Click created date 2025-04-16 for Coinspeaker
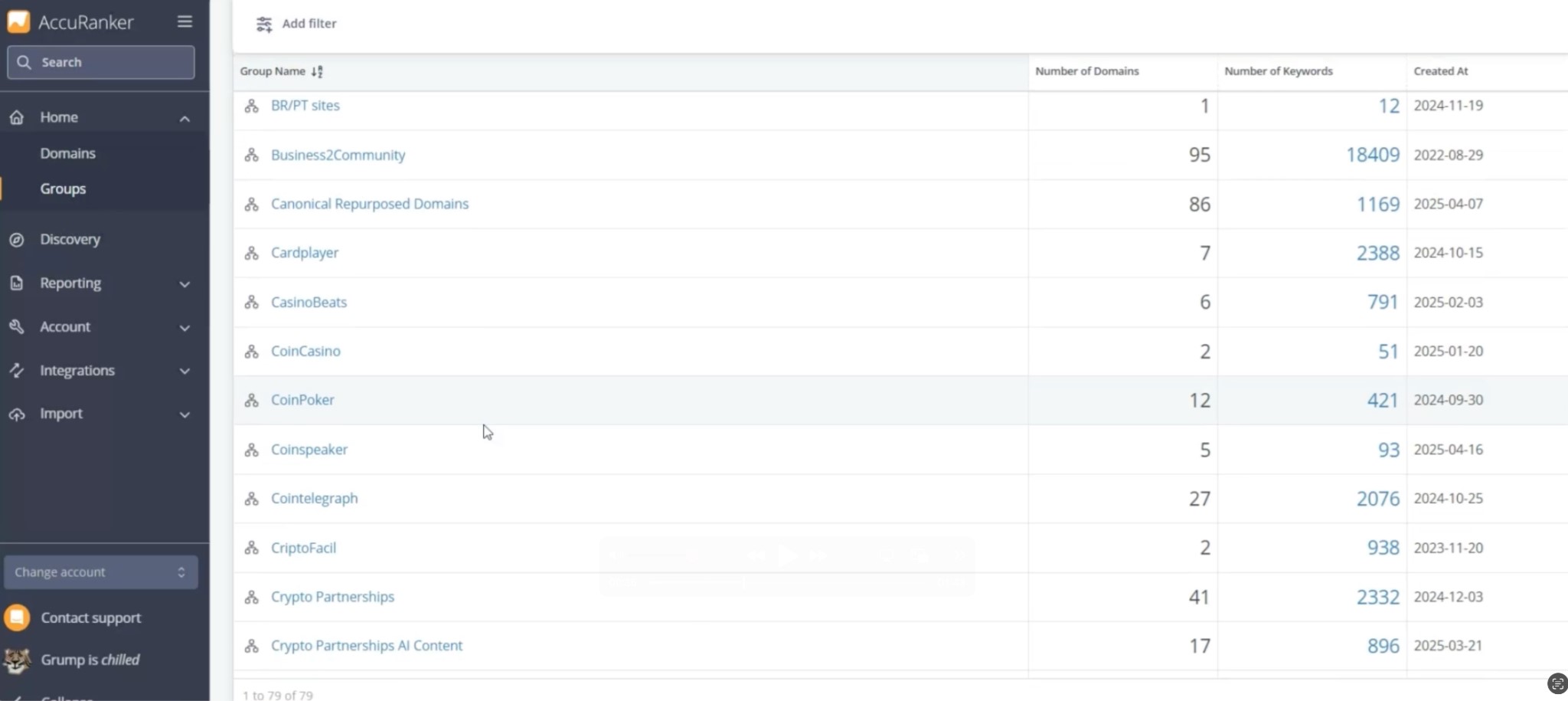 [x=1448, y=450]
